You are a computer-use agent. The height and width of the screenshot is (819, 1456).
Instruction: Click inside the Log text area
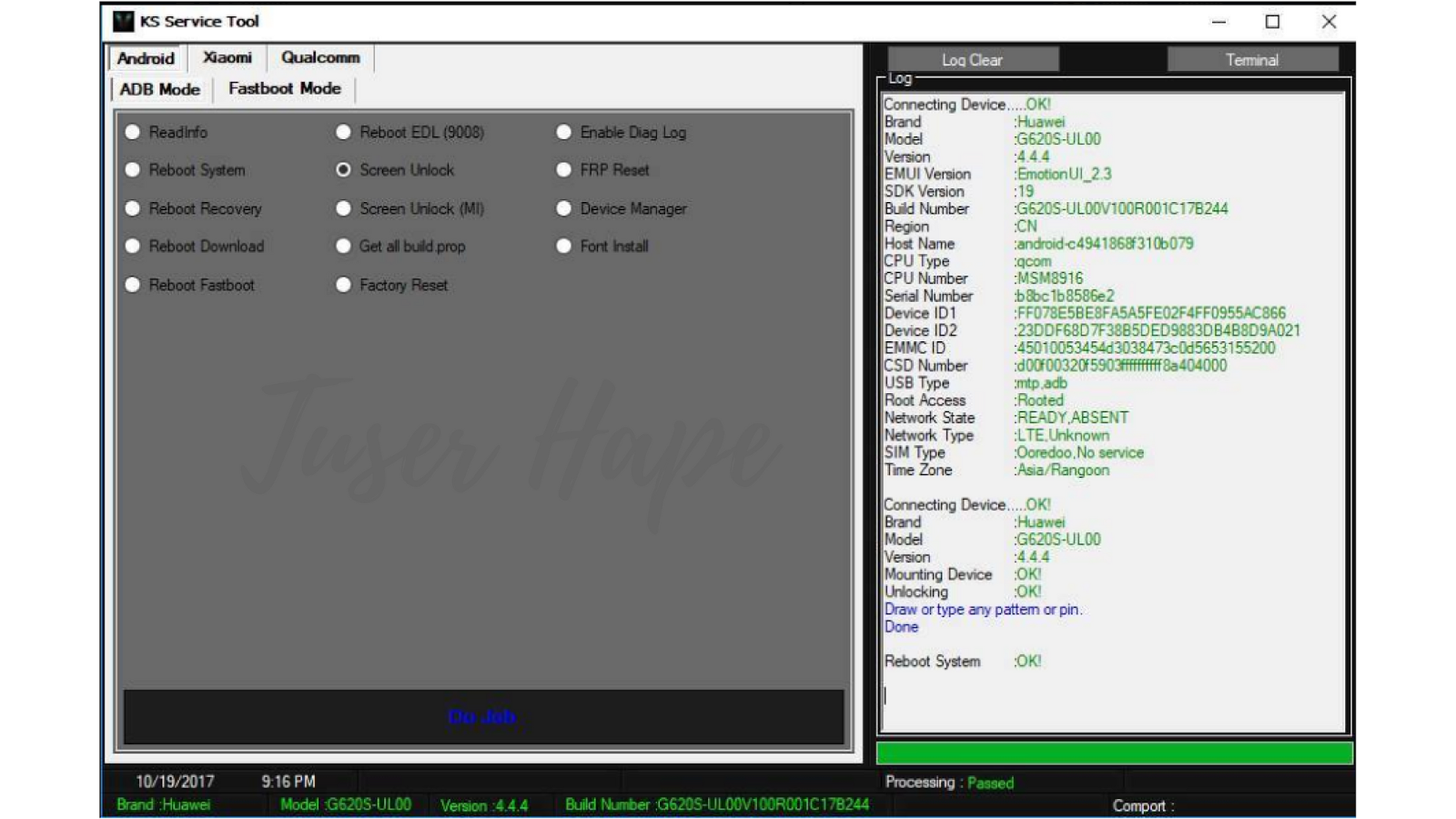(1114, 412)
